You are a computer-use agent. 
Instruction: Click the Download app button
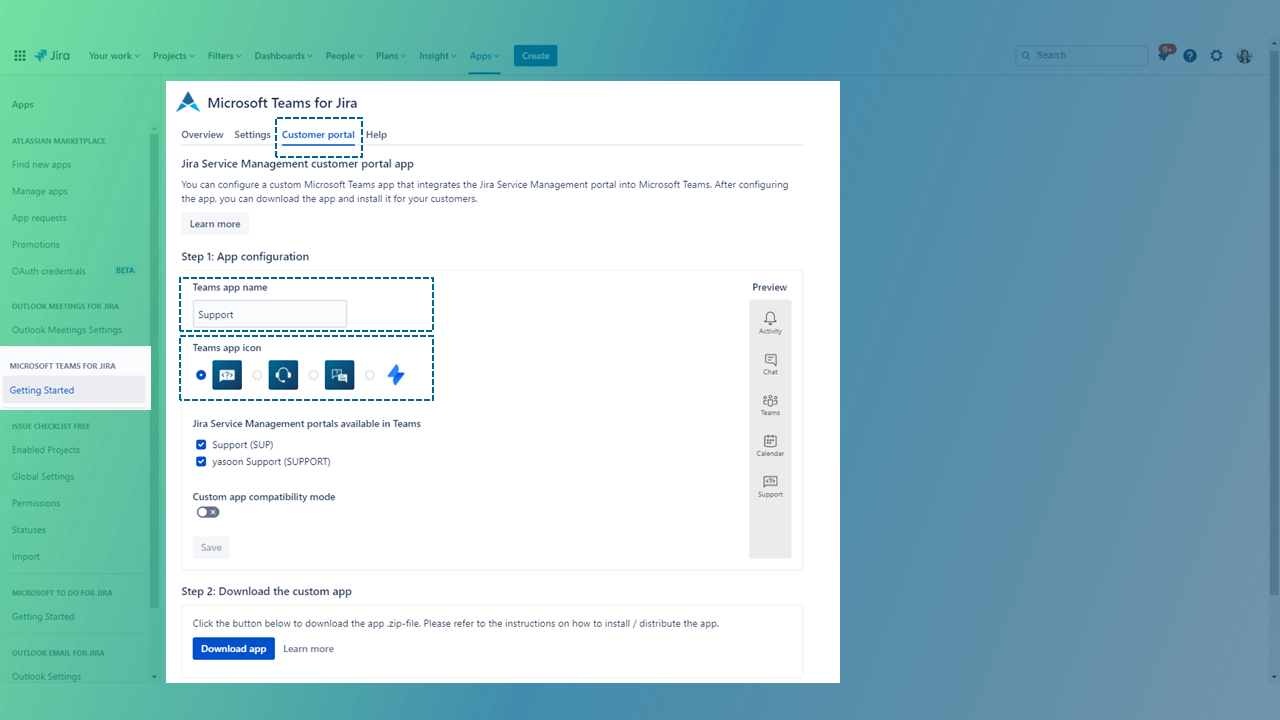coord(233,649)
